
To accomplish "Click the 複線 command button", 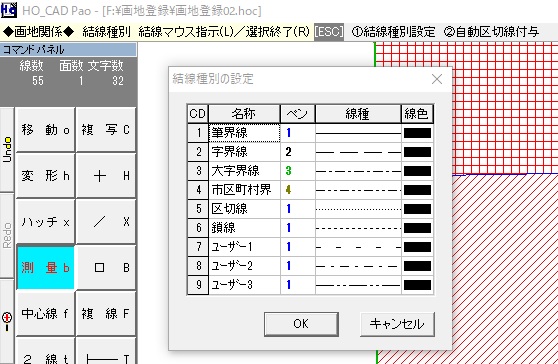I will [106, 313].
